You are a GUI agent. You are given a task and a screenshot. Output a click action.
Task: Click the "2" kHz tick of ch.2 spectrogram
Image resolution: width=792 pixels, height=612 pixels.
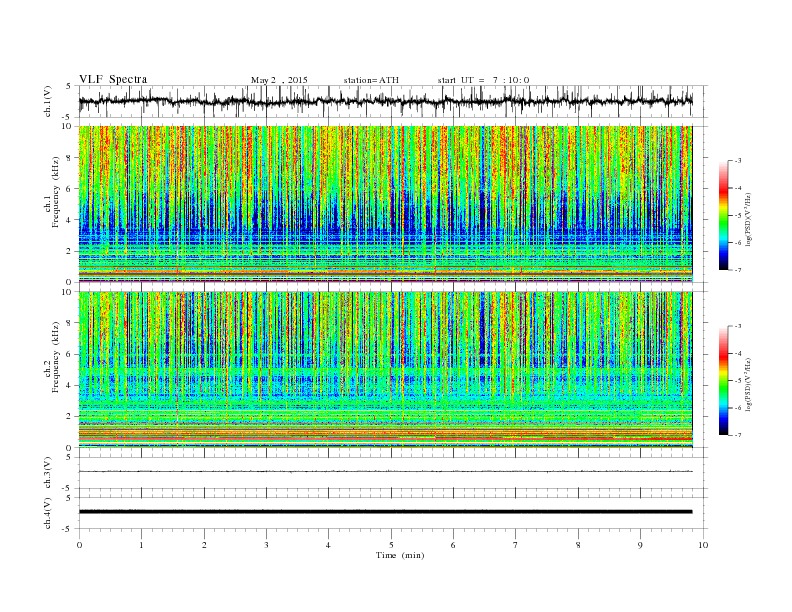[x=70, y=417]
